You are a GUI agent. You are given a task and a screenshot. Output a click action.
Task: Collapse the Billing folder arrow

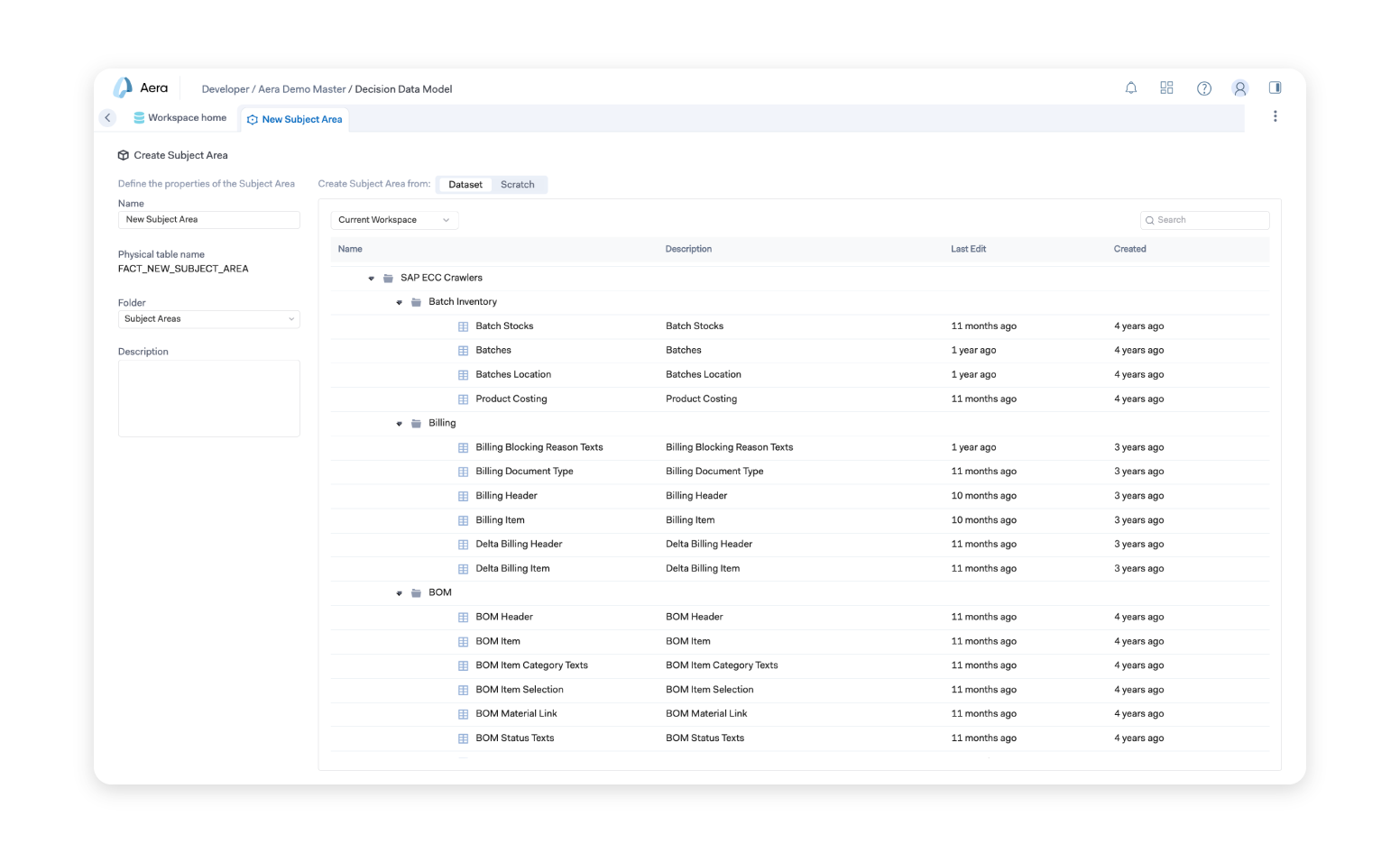(x=399, y=424)
